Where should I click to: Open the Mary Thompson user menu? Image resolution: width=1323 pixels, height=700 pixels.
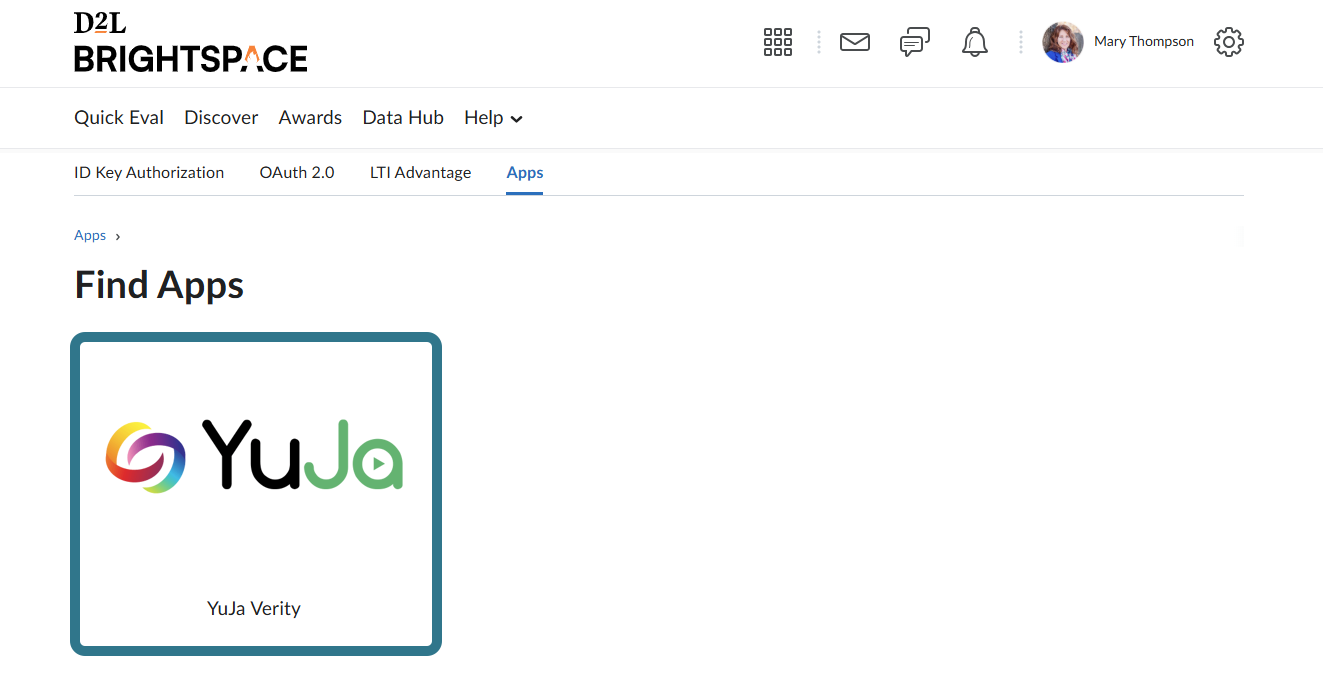tap(1118, 42)
